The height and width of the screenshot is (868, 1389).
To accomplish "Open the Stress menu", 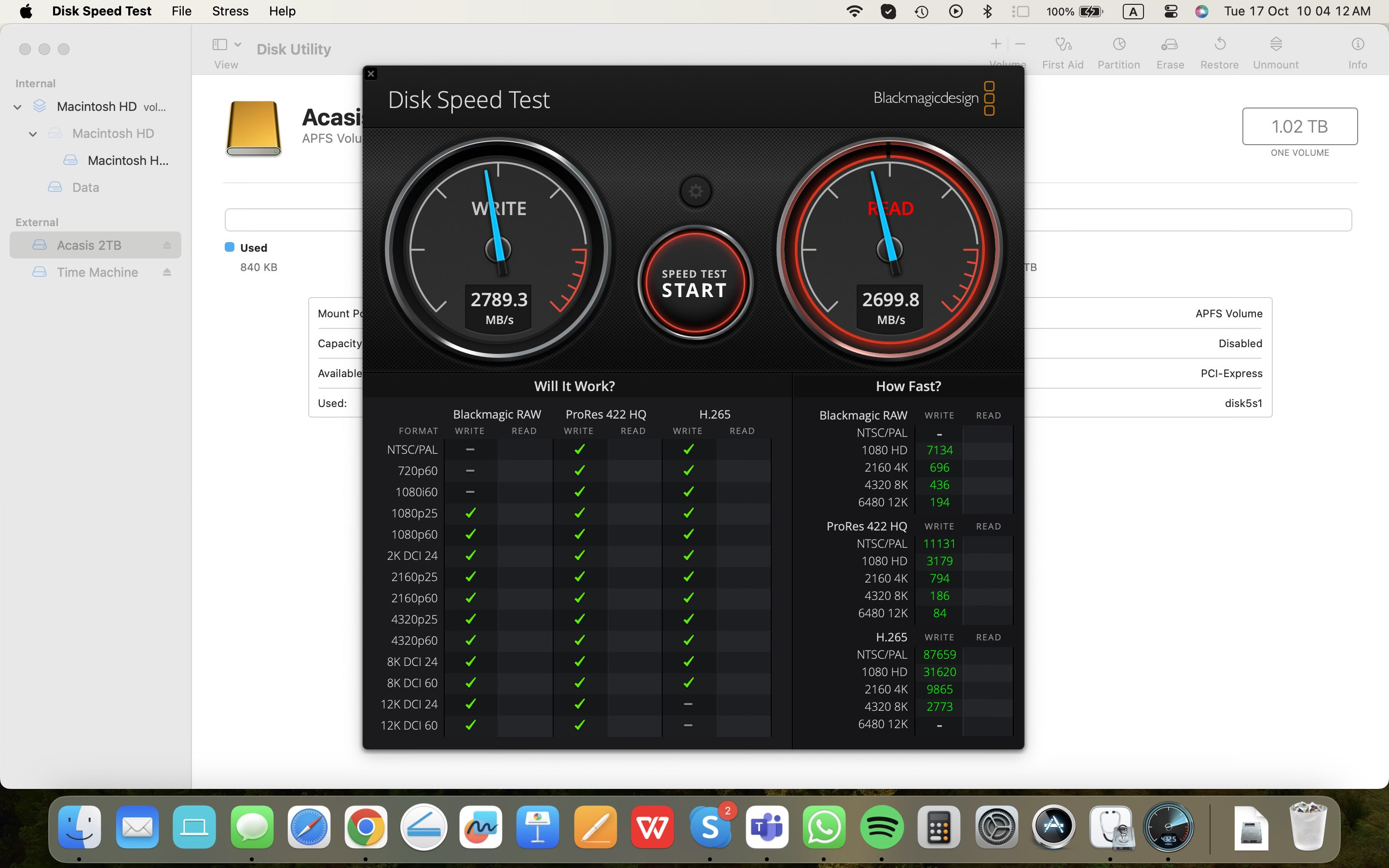I will (230, 11).
